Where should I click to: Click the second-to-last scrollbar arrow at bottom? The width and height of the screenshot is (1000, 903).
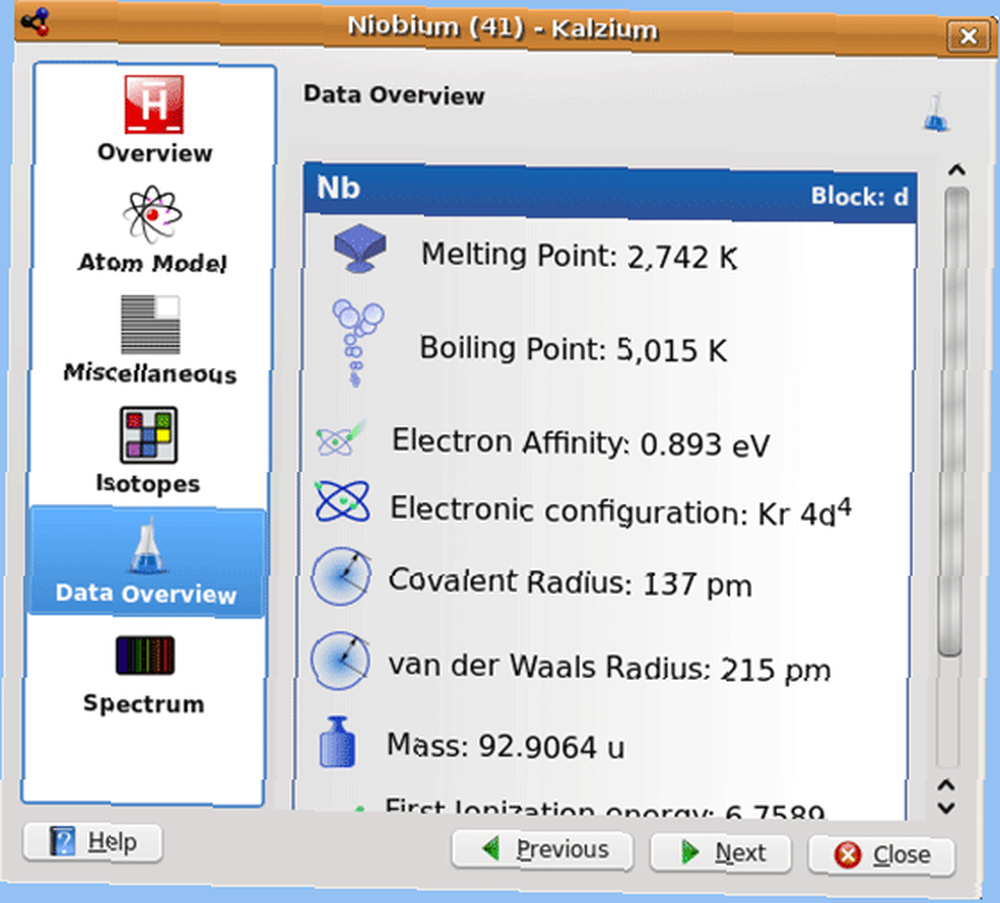946,785
